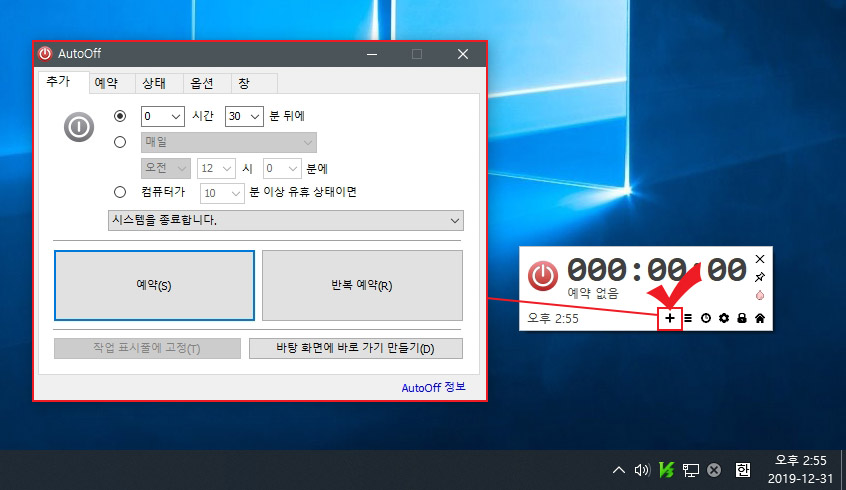
Task: Close the AutoOff window
Action: [462, 54]
